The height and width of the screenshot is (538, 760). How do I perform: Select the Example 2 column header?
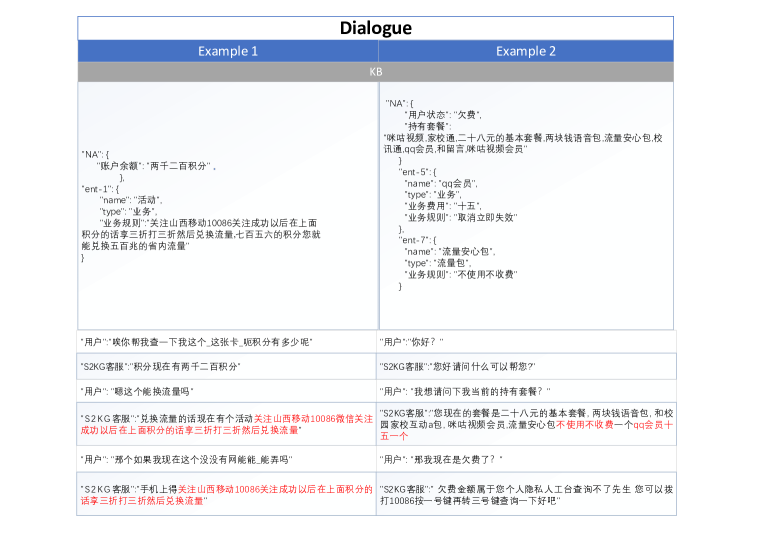point(526,51)
